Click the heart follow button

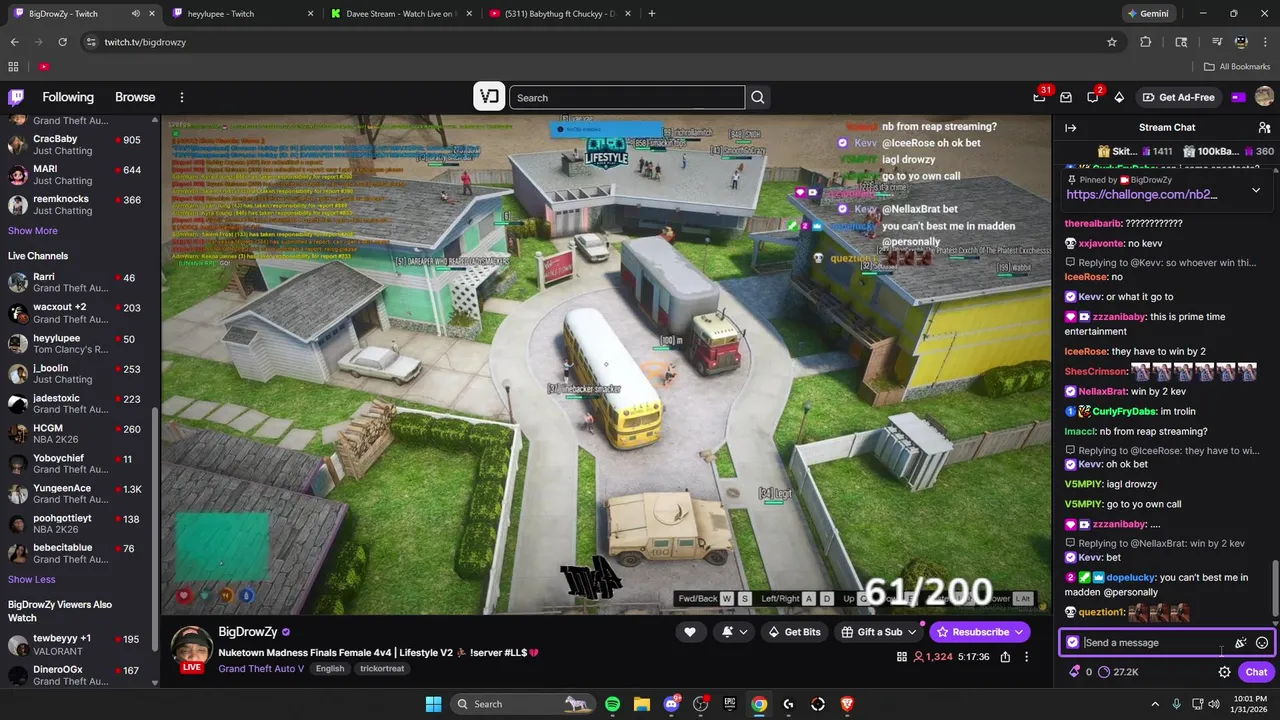pyautogui.click(x=690, y=632)
